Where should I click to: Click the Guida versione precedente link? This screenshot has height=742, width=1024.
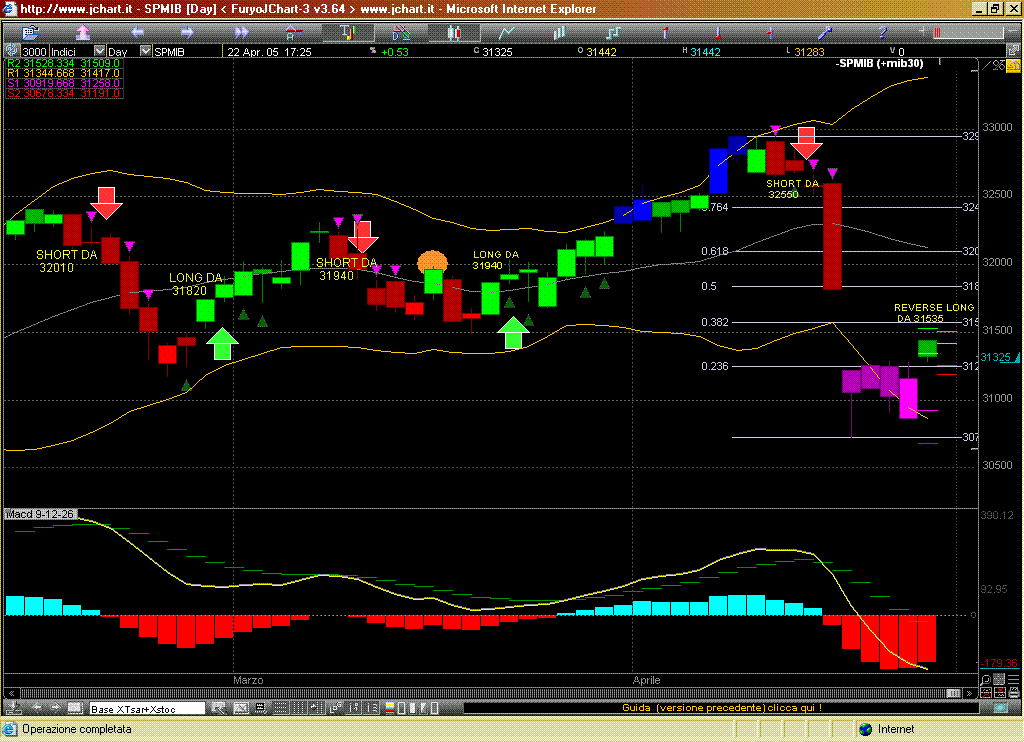pos(722,708)
